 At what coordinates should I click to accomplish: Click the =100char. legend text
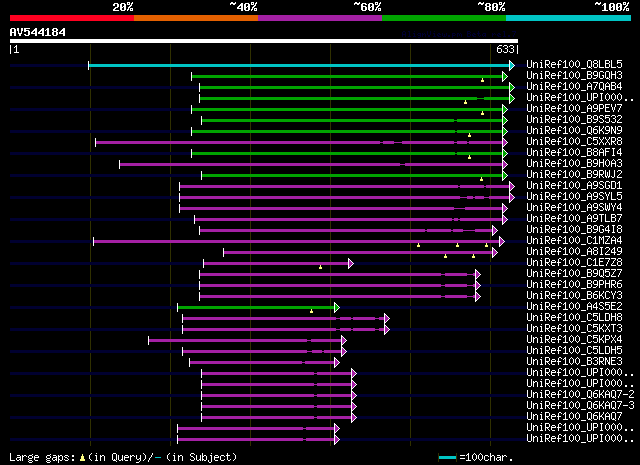[x=486, y=457]
